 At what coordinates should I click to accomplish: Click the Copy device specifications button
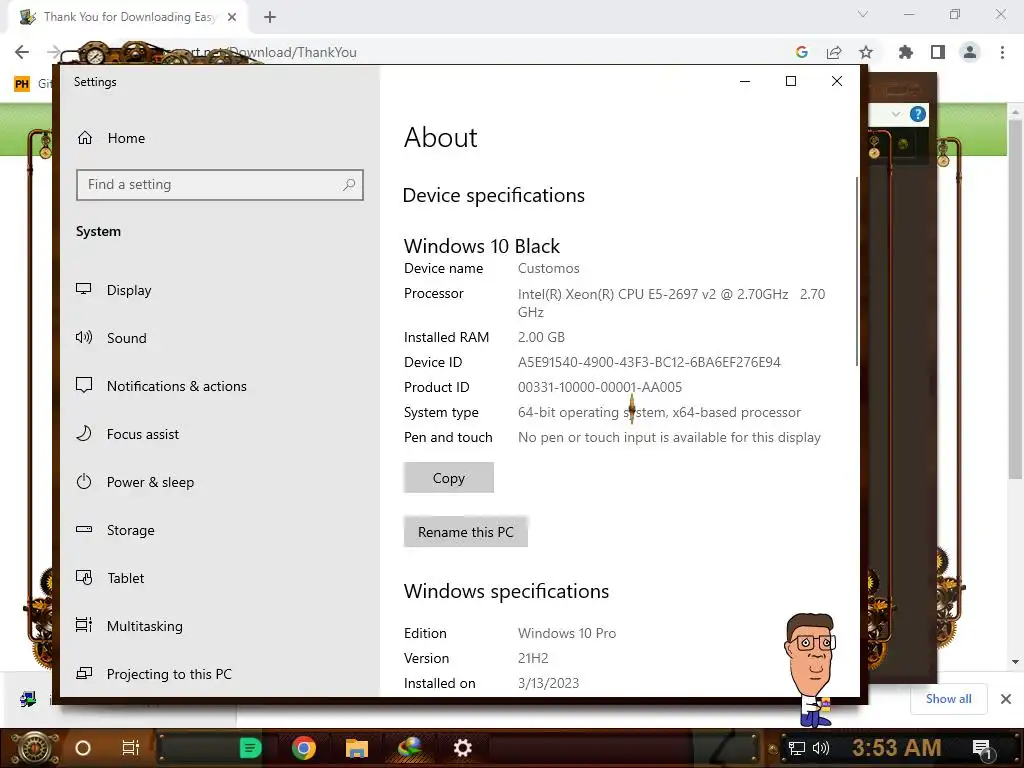pyautogui.click(x=449, y=478)
